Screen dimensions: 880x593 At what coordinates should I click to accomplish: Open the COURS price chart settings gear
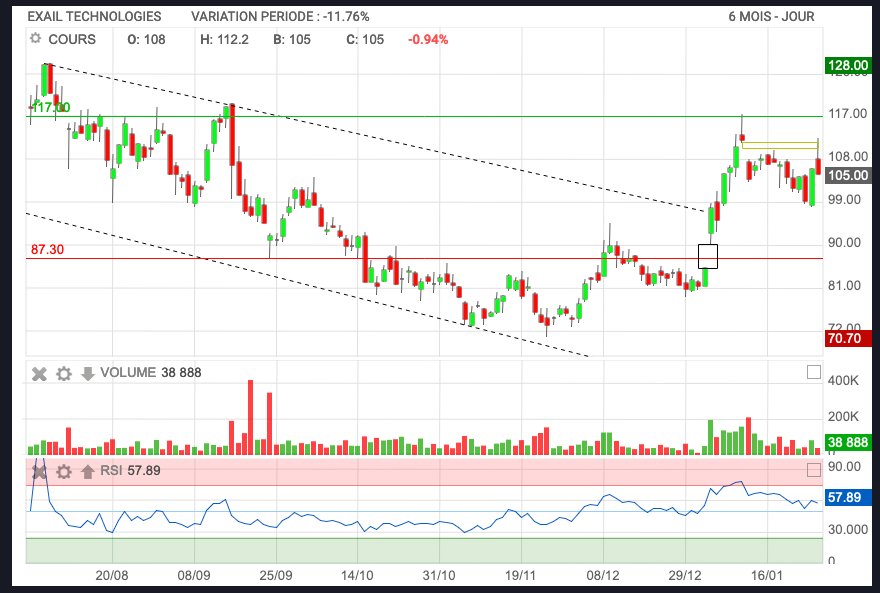(x=36, y=39)
